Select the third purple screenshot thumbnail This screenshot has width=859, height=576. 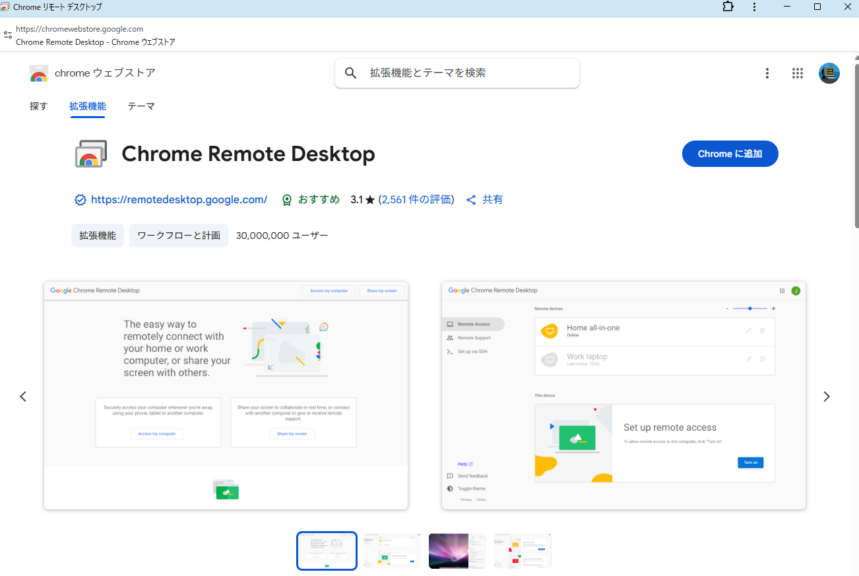pyautogui.click(x=457, y=551)
